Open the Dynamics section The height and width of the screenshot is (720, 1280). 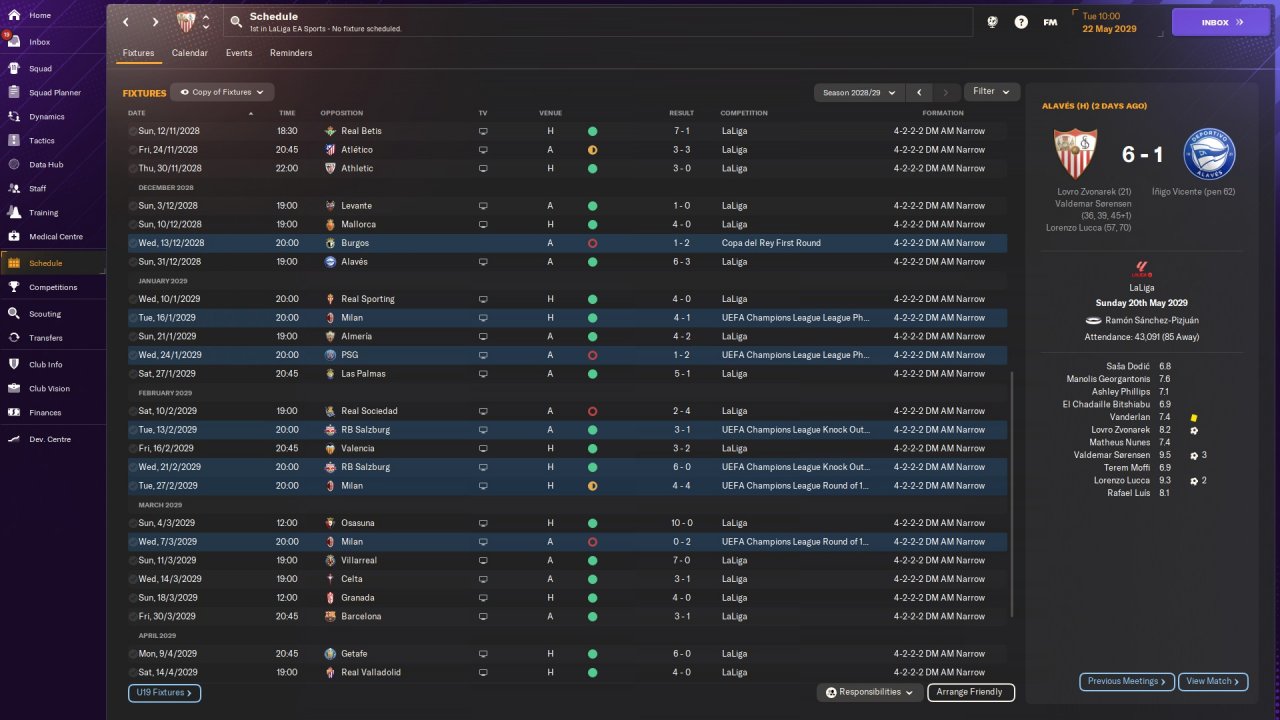pyautogui.click(x=46, y=116)
